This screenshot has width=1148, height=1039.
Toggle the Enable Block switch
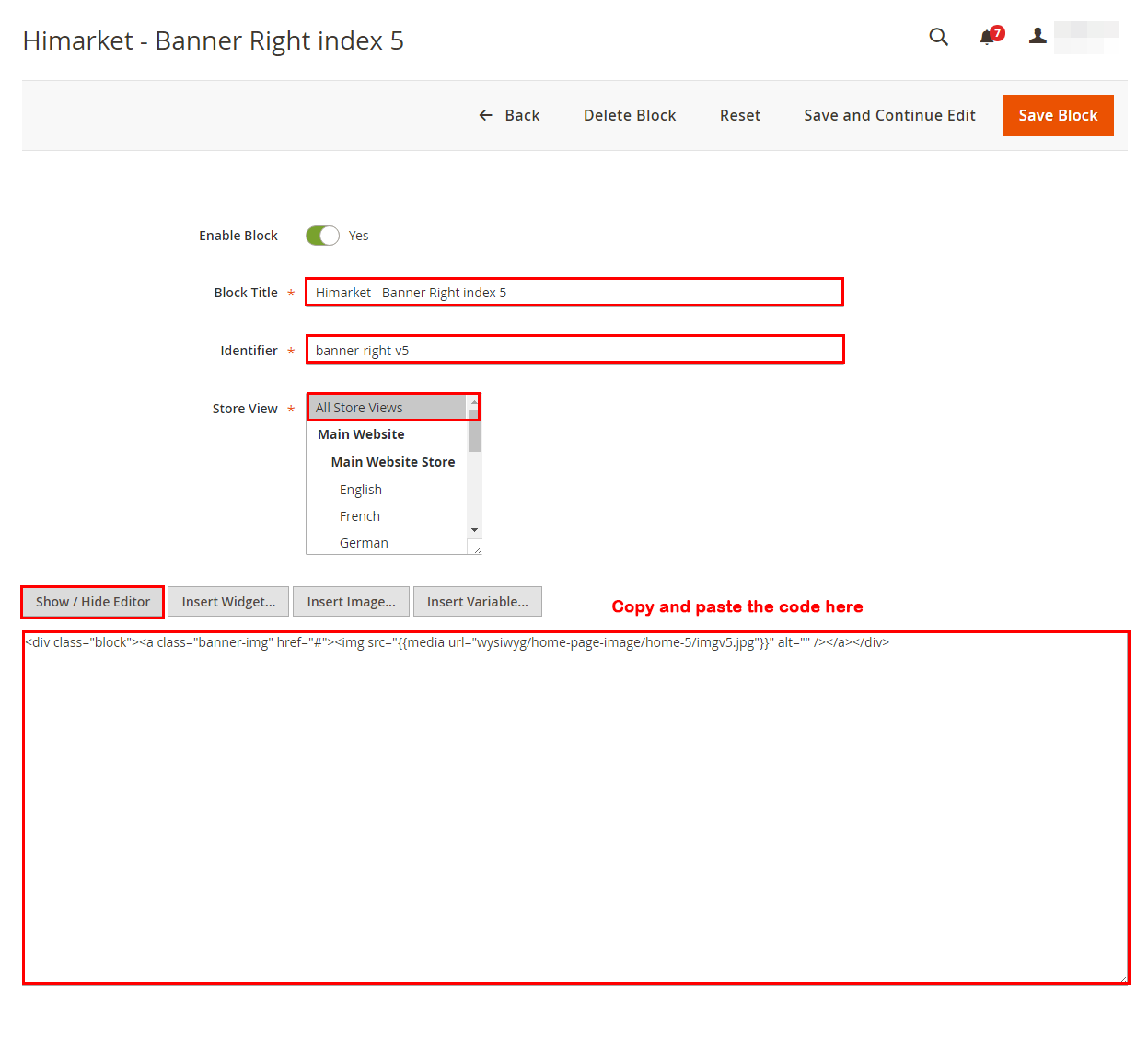322,236
